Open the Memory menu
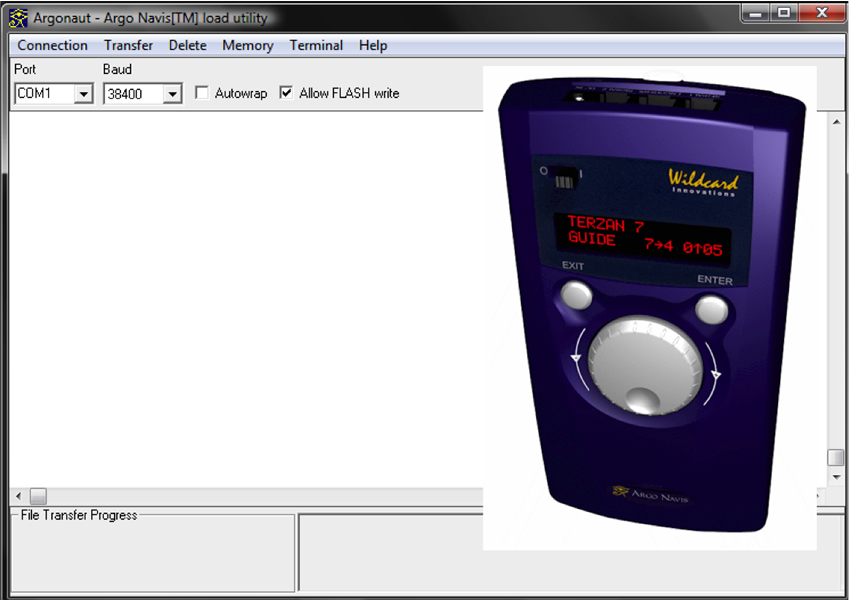 [x=247, y=45]
